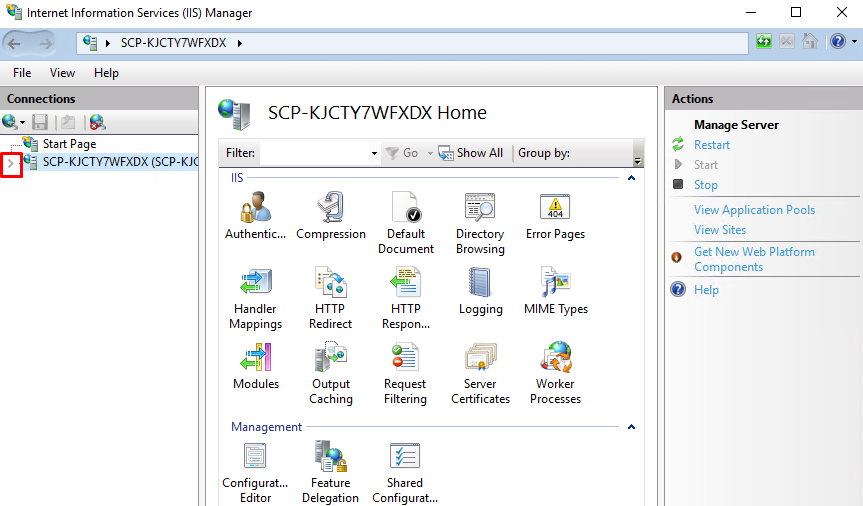The image size is (863, 506).
Task: Open Default Document settings
Action: (406, 223)
